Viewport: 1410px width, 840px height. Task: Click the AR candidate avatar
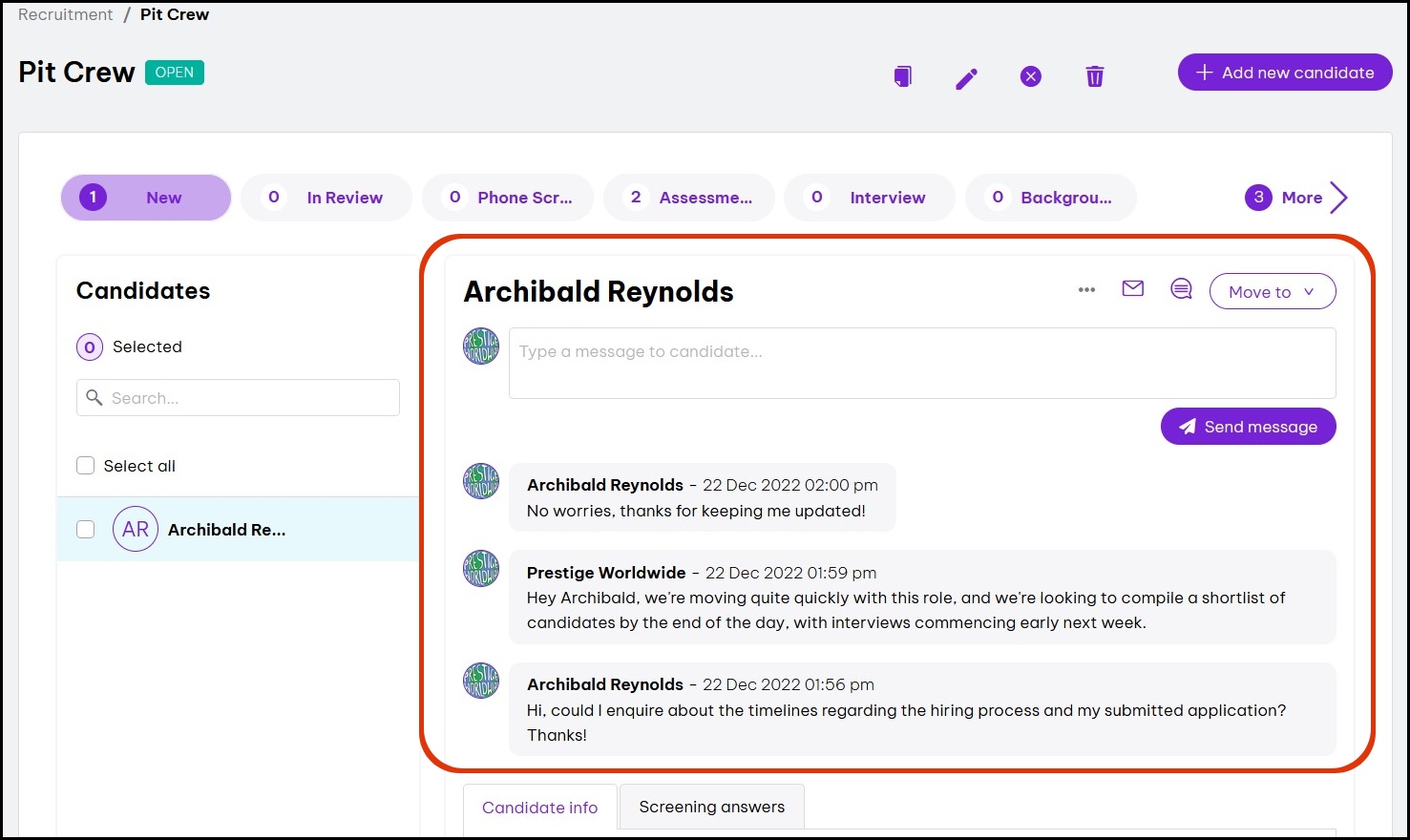(136, 529)
